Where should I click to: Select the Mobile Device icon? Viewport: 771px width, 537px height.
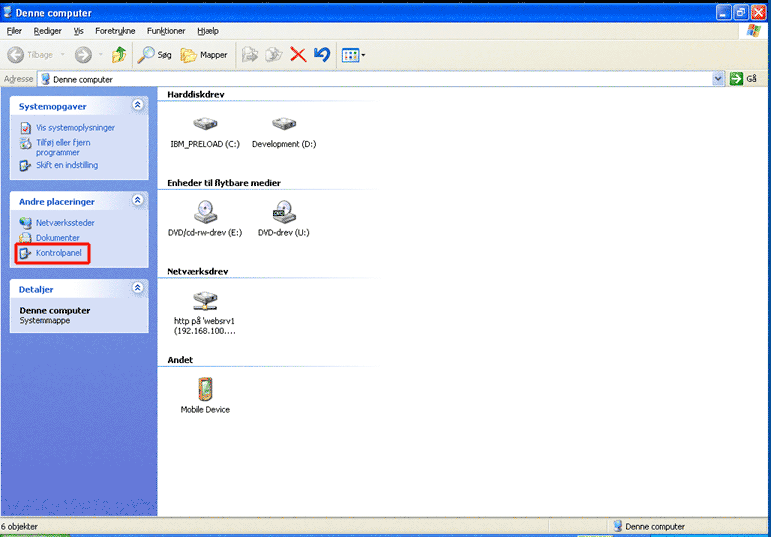click(x=205, y=389)
